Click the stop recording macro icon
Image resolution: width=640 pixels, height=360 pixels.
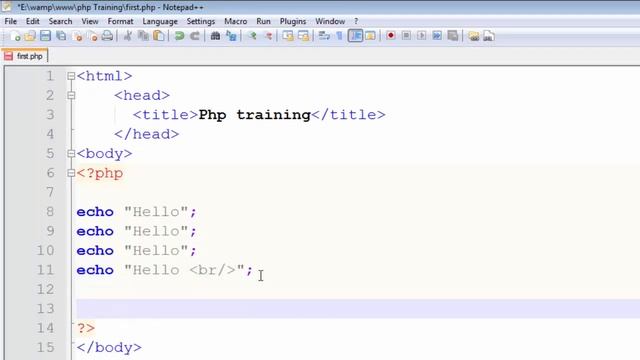[x=406, y=36]
